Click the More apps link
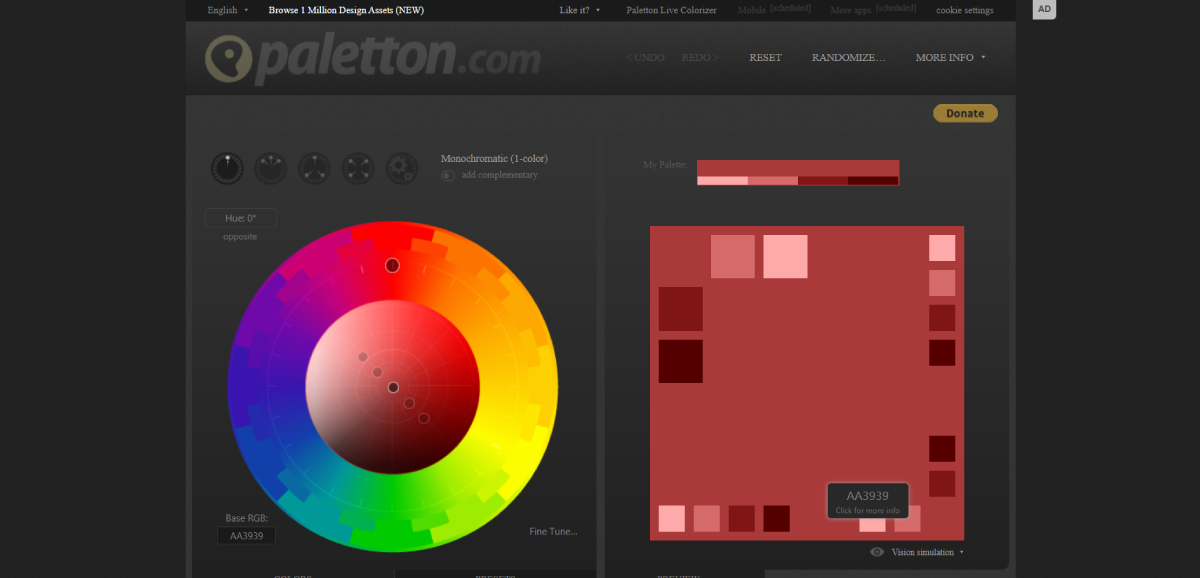The height and width of the screenshot is (578, 1200). click(x=851, y=10)
